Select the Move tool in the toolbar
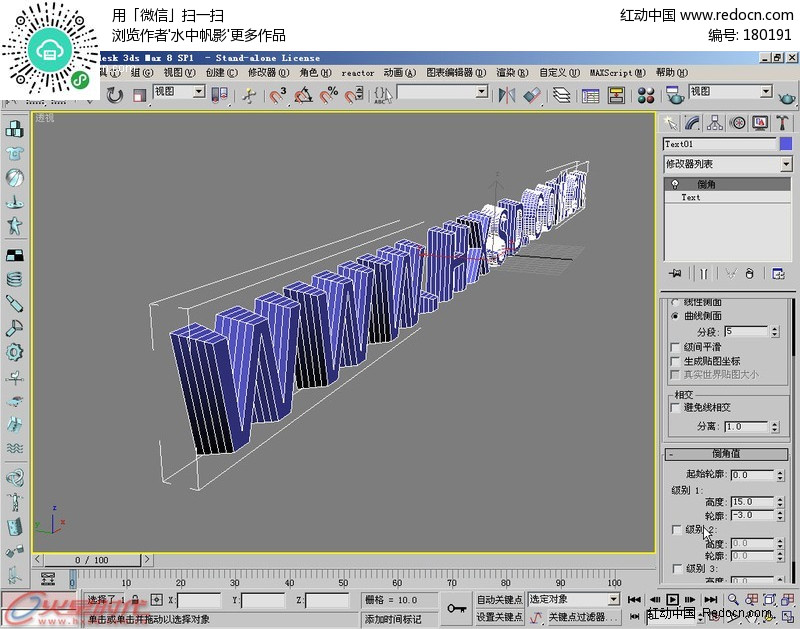 coord(92,96)
